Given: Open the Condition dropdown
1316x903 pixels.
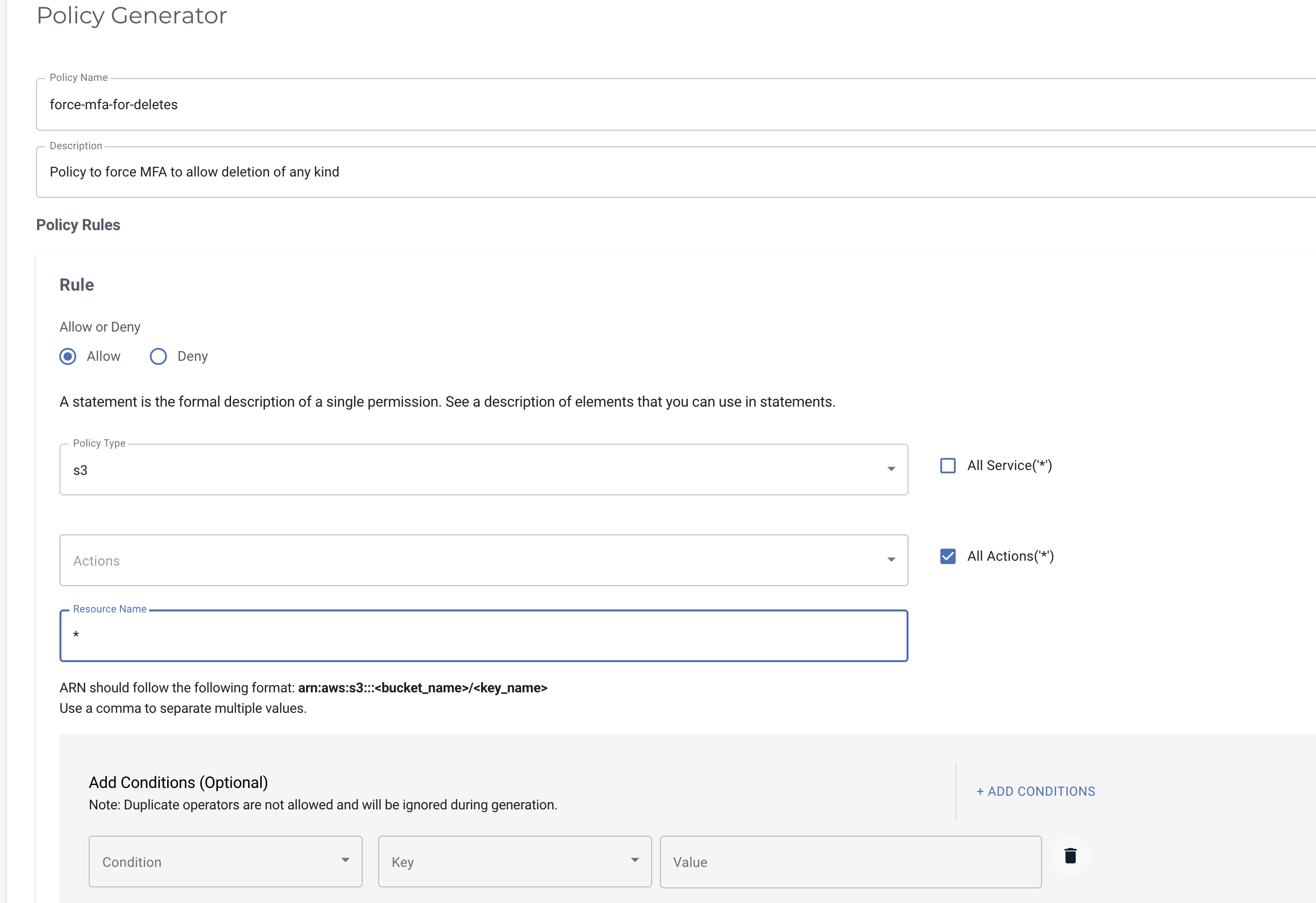Looking at the screenshot, I should click(x=225, y=862).
